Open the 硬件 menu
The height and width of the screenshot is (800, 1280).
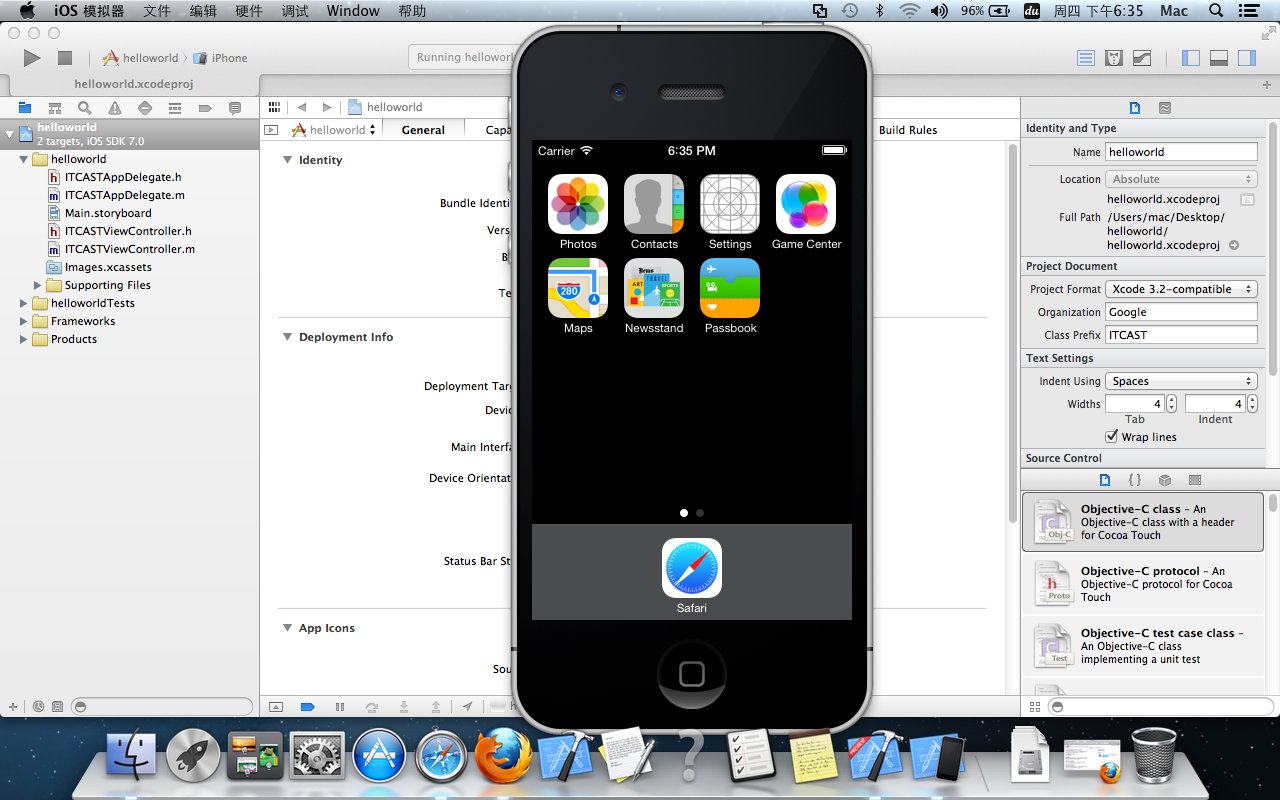[248, 11]
